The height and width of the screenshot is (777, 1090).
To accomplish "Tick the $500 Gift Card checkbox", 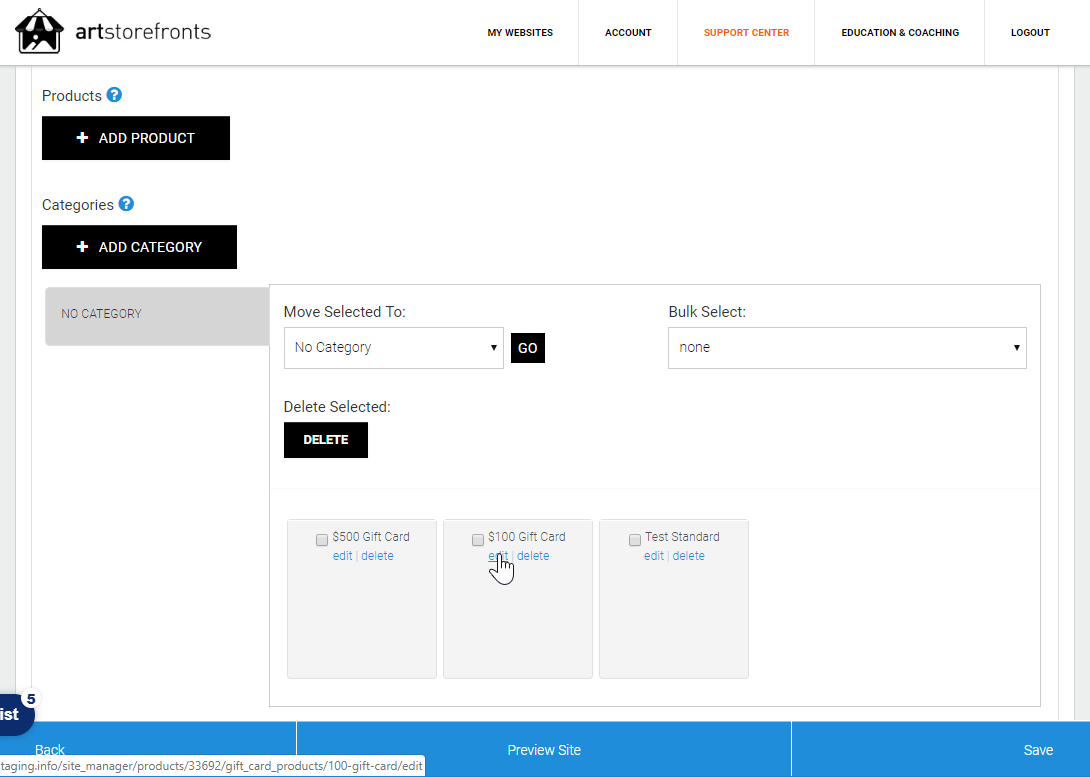I will click(322, 540).
